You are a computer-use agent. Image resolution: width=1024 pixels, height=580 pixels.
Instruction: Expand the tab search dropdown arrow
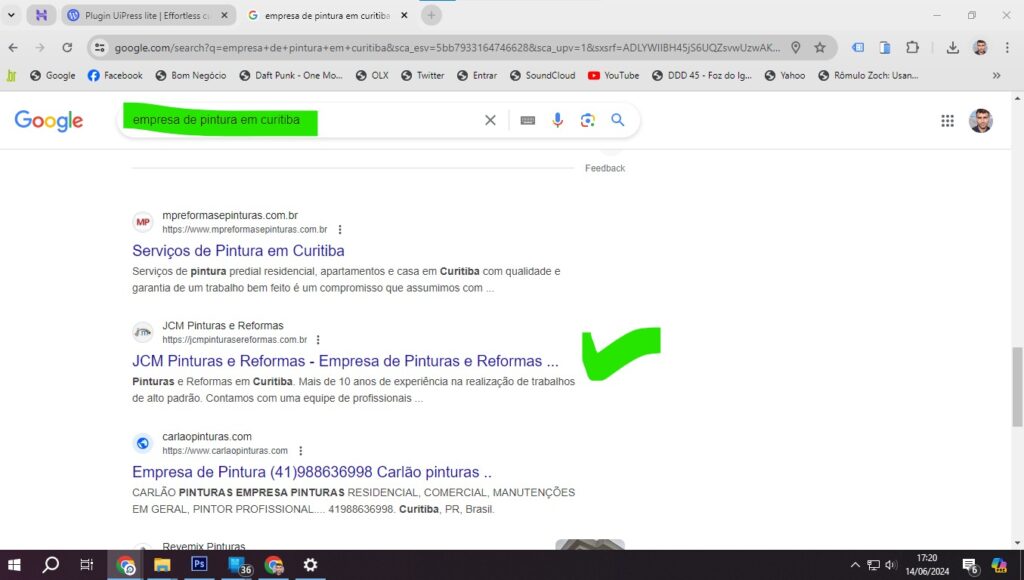coord(11,15)
